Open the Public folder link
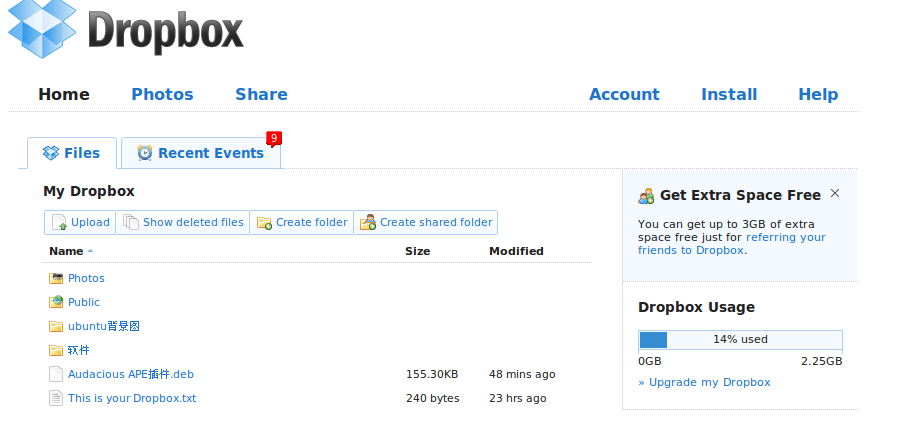The height and width of the screenshot is (432, 909). pos(84,302)
